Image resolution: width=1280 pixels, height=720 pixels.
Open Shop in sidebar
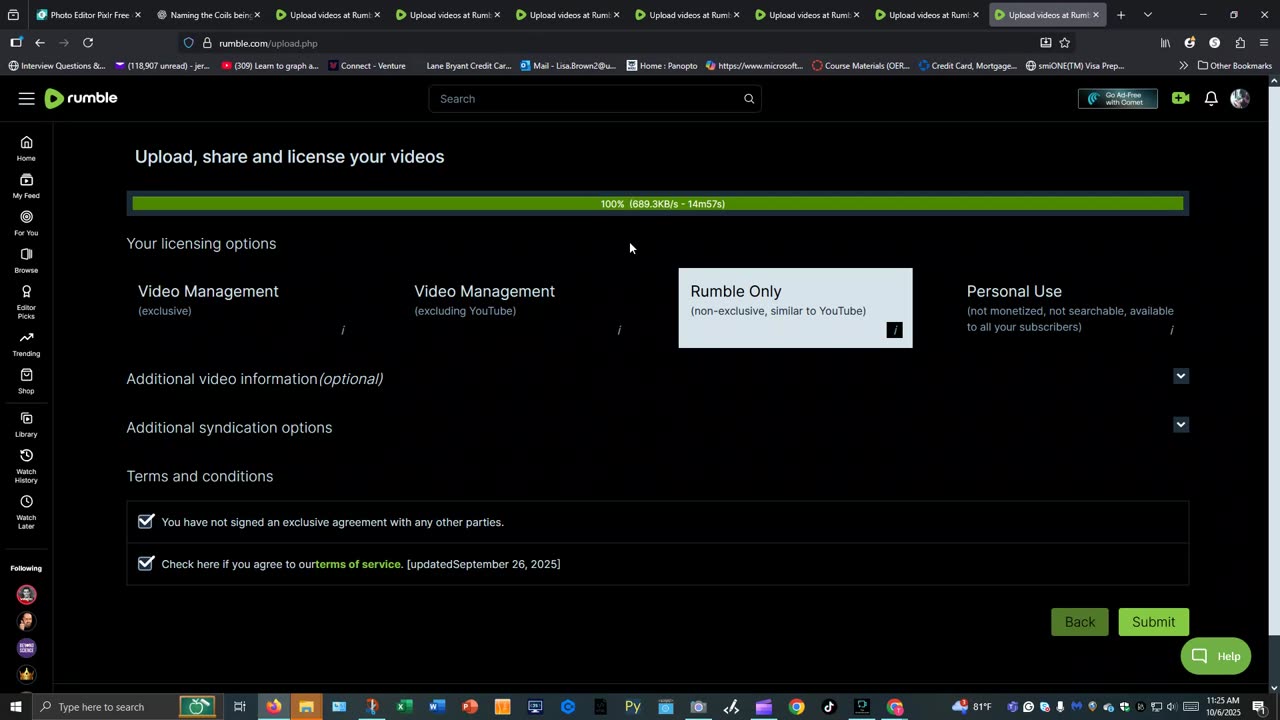26,381
